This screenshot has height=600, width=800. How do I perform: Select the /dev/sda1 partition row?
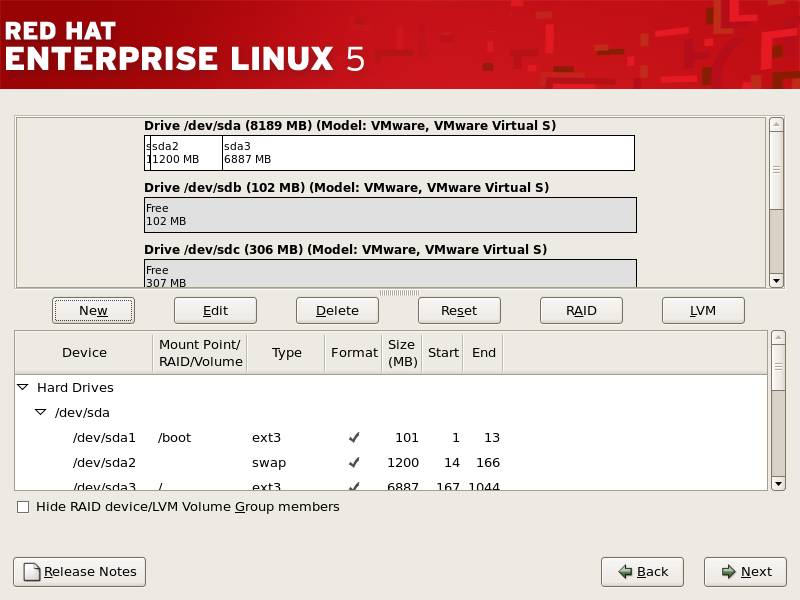(391, 437)
